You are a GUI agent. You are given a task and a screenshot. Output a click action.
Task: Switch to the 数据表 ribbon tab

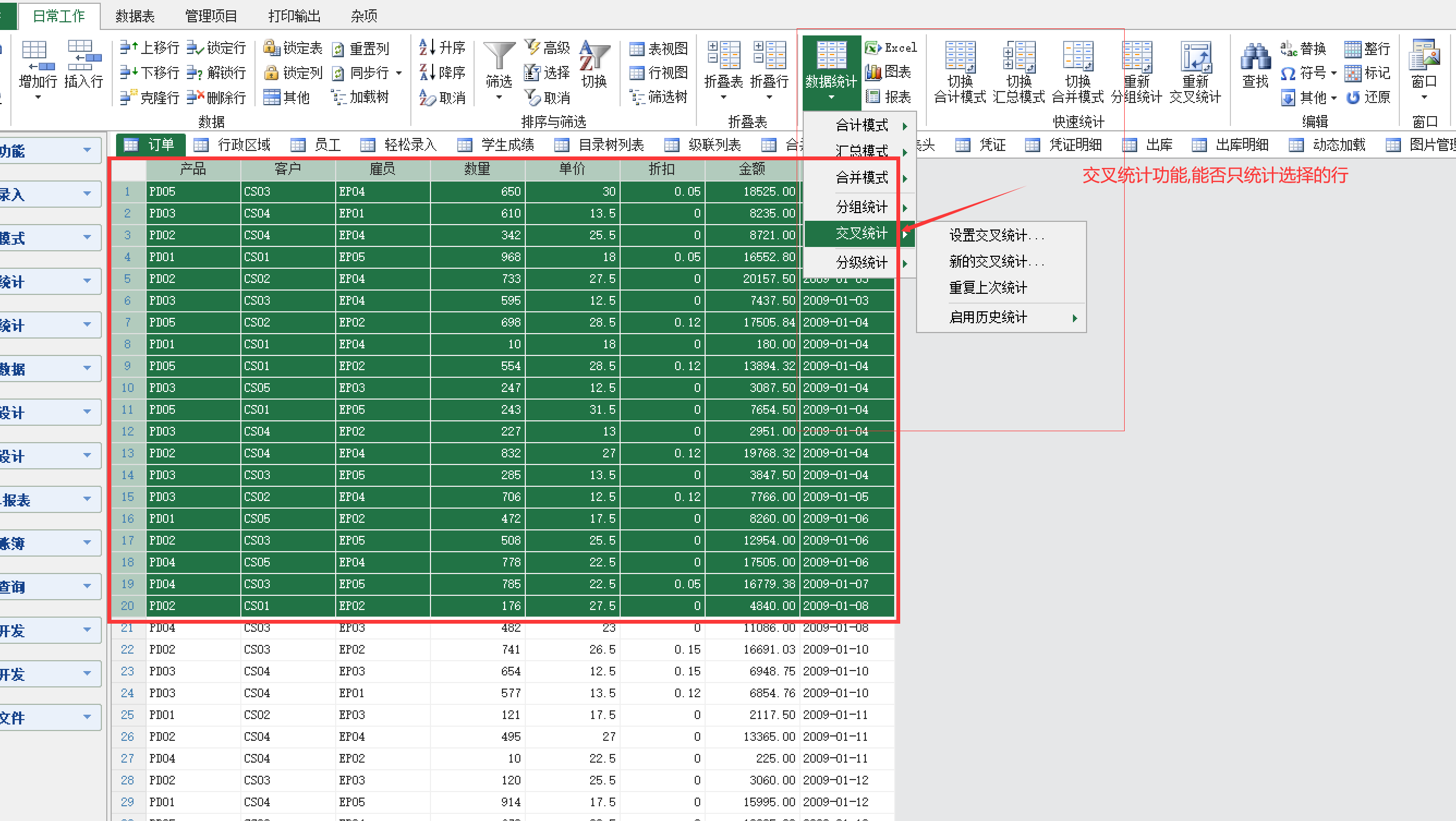(135, 16)
